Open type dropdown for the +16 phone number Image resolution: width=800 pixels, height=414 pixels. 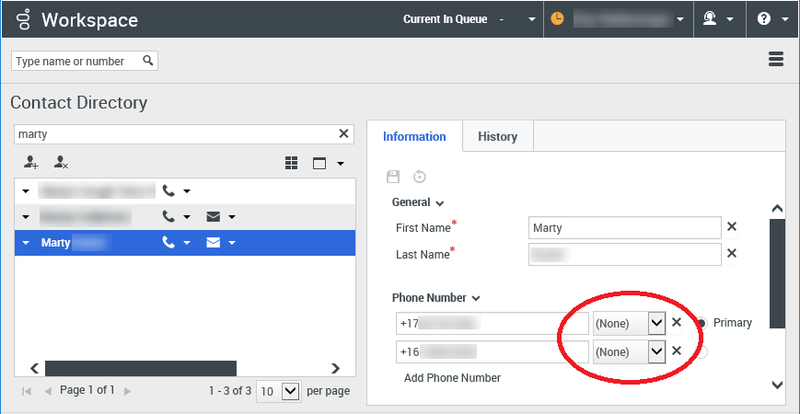[x=656, y=351]
